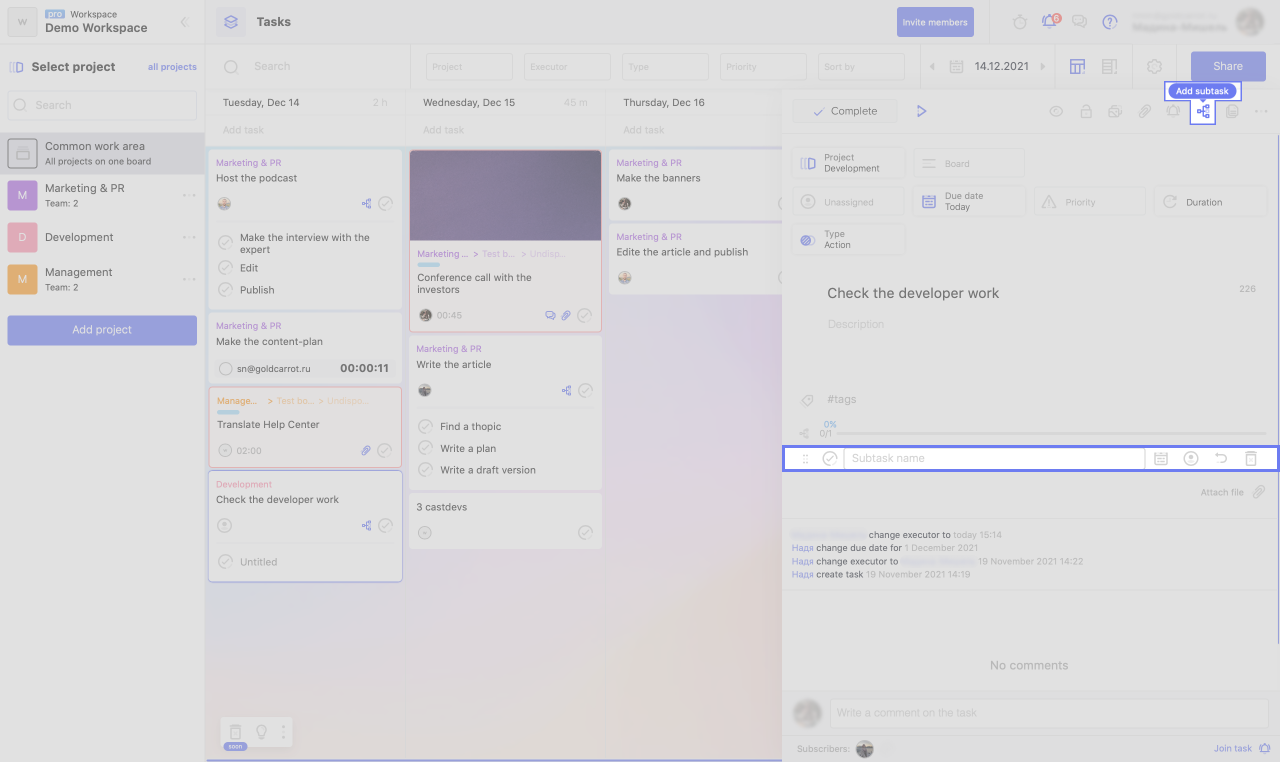Start the task timer play button

click(921, 111)
